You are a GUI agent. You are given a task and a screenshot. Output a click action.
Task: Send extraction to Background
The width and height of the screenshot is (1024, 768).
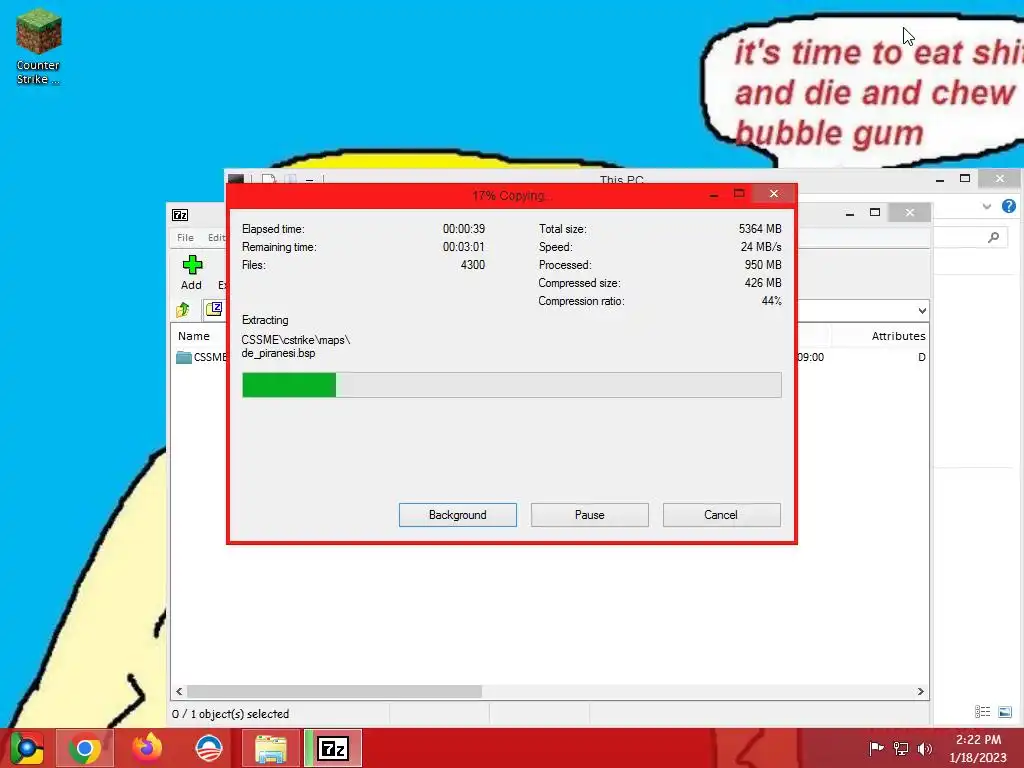pyautogui.click(x=457, y=515)
